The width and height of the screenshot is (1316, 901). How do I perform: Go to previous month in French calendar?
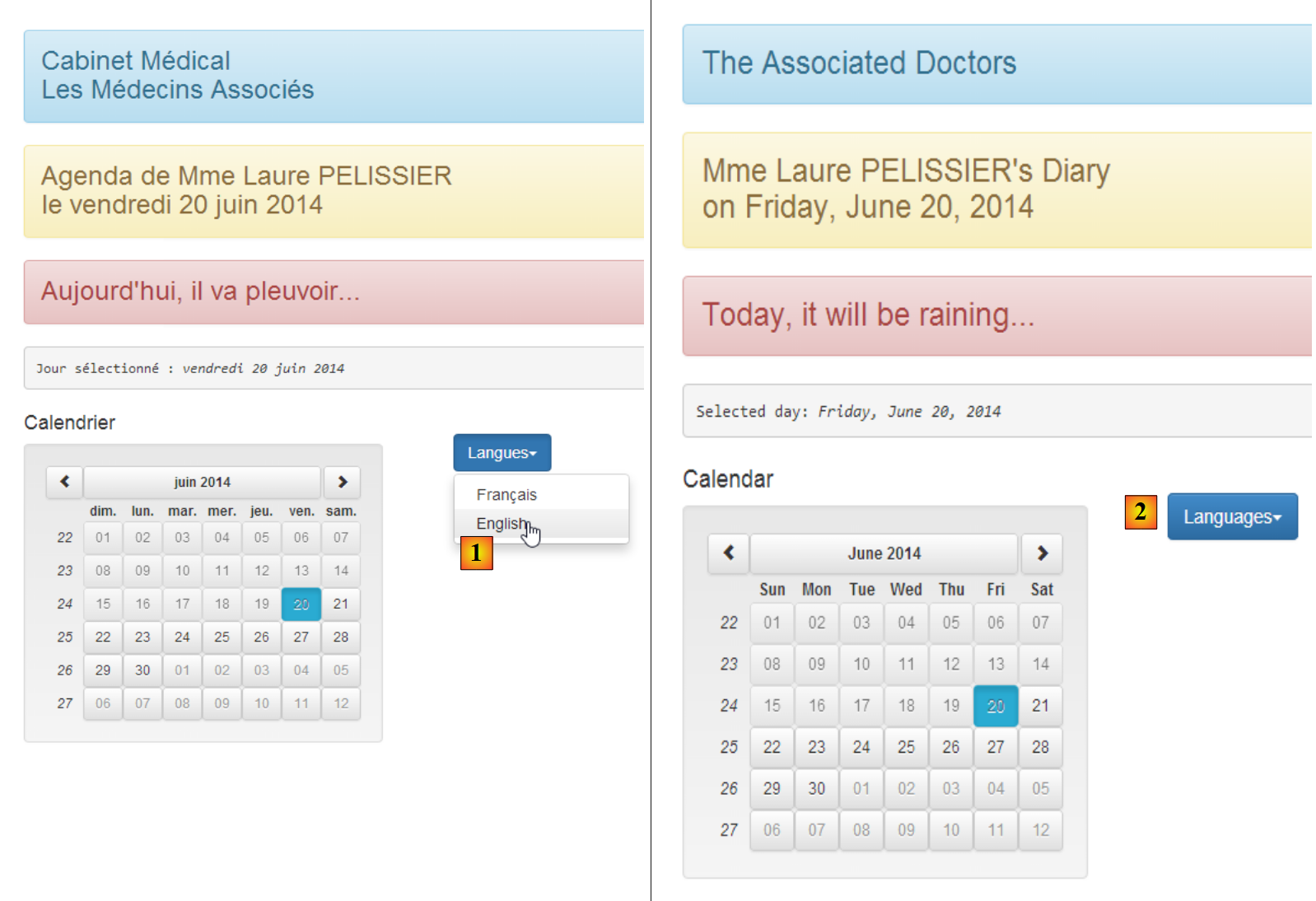[x=64, y=482]
